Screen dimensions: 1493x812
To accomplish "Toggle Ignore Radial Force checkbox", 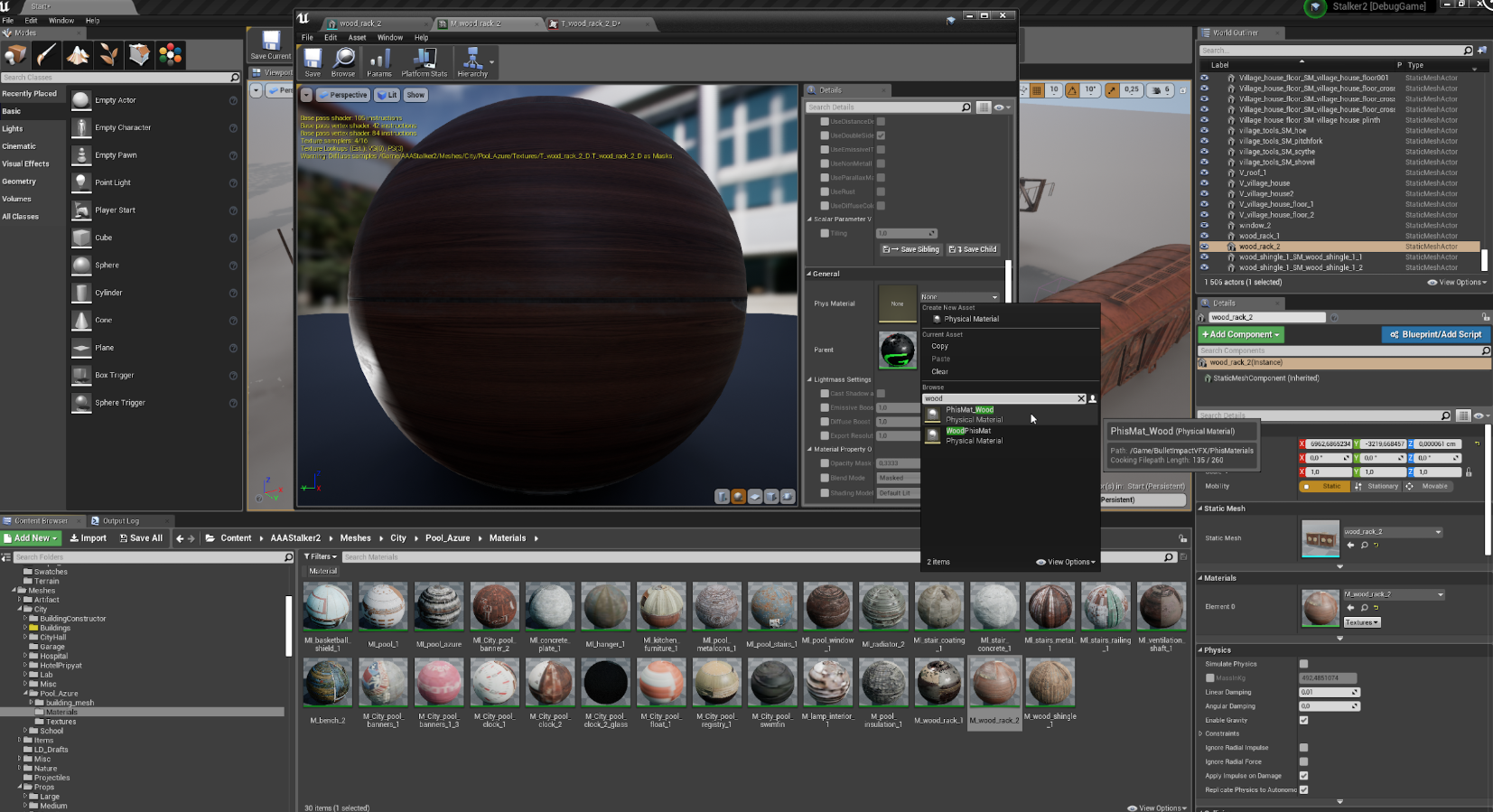I will pos(1303,761).
